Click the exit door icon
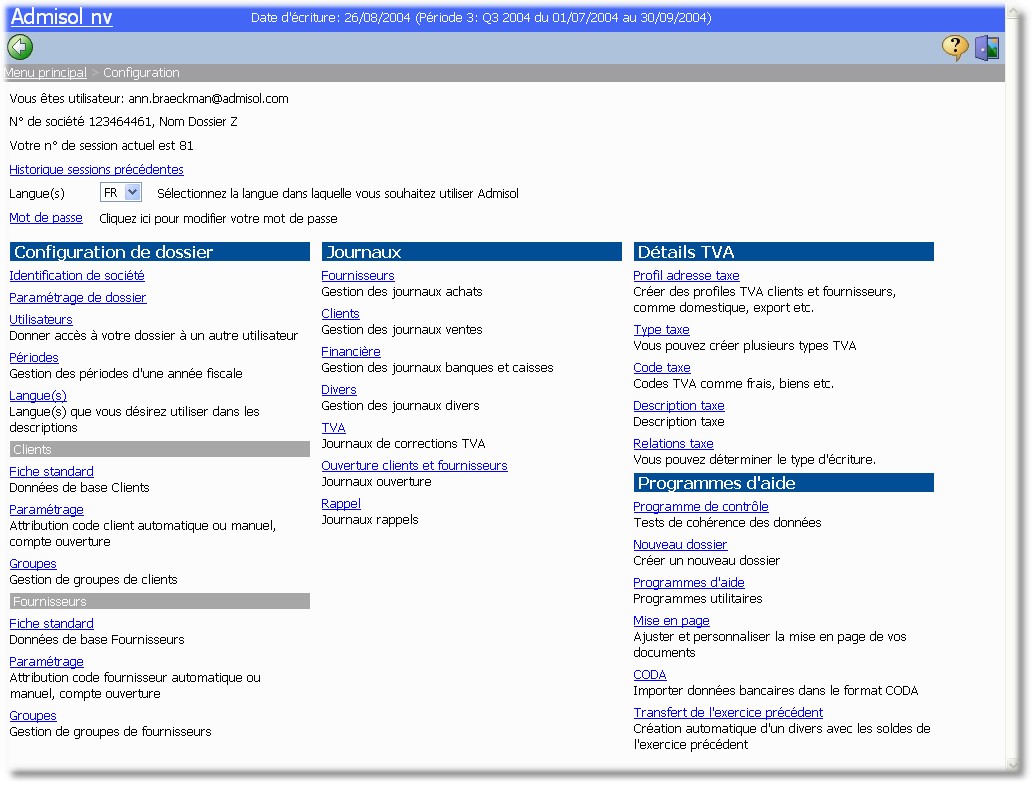This screenshot has width=1036, height=788. click(x=987, y=48)
